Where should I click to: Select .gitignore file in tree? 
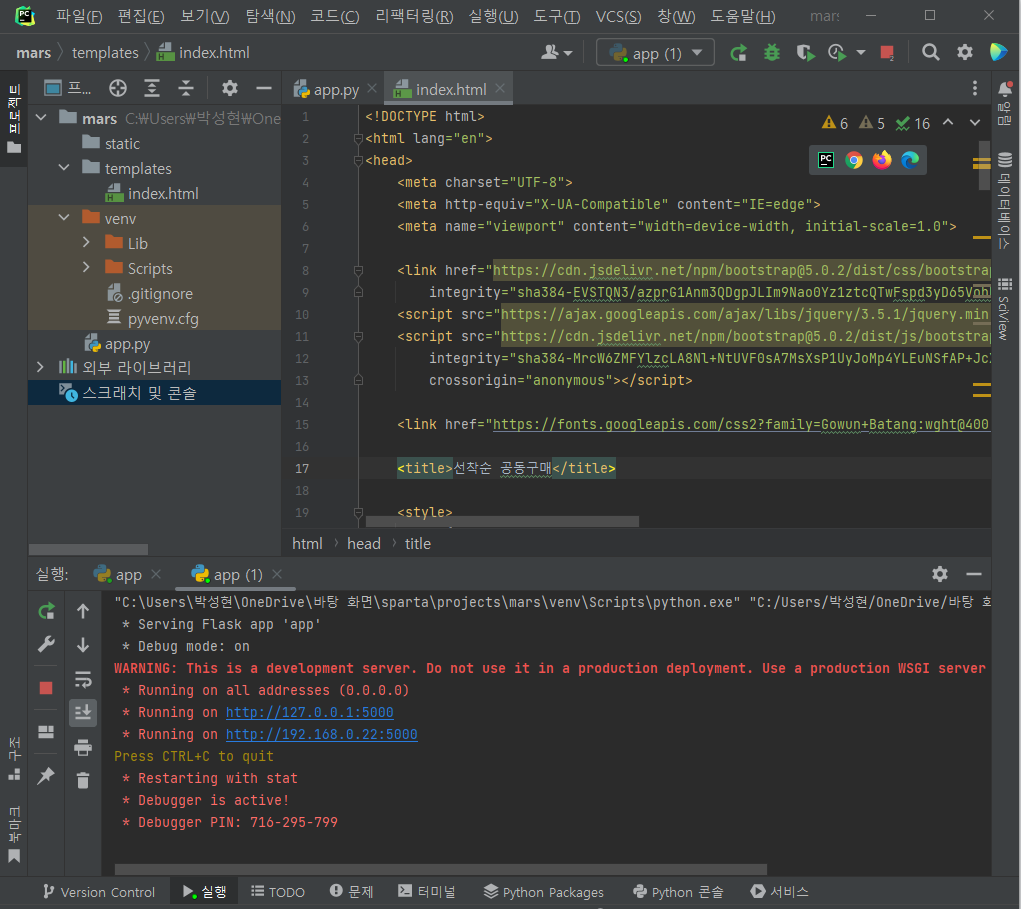coord(160,294)
